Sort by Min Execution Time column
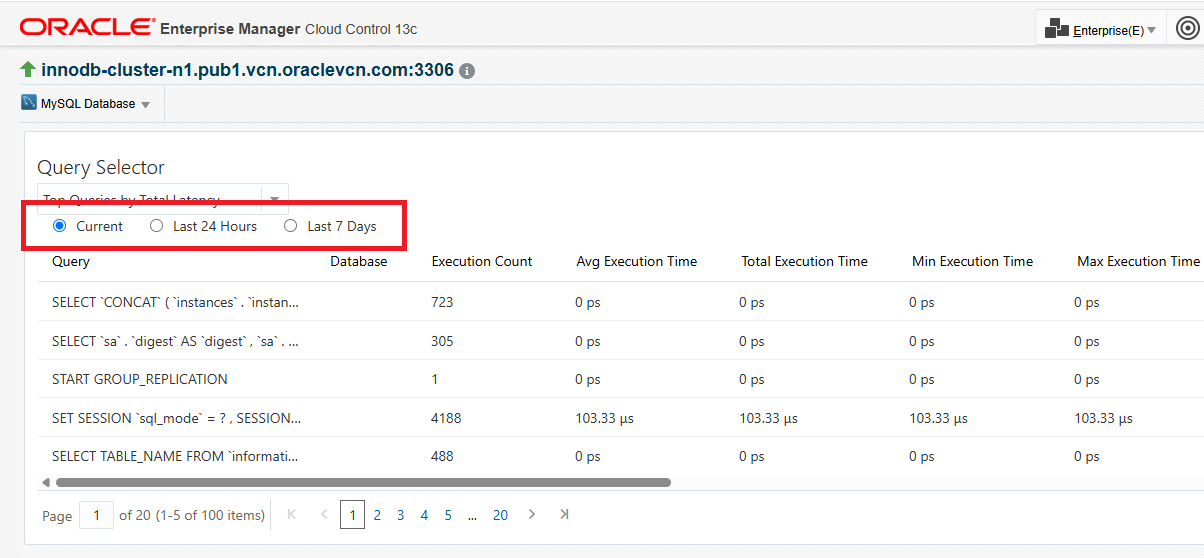Viewport: 1204px width, 558px height. click(x=973, y=261)
